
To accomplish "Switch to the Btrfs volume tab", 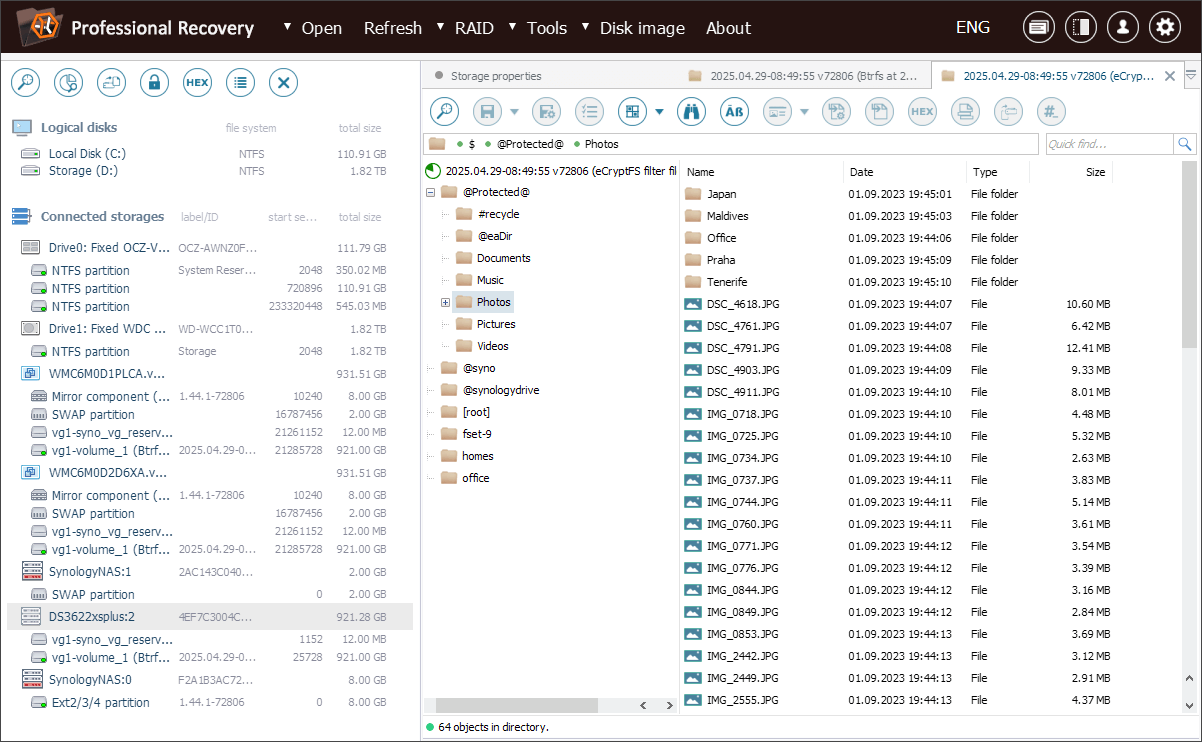I will point(803,76).
